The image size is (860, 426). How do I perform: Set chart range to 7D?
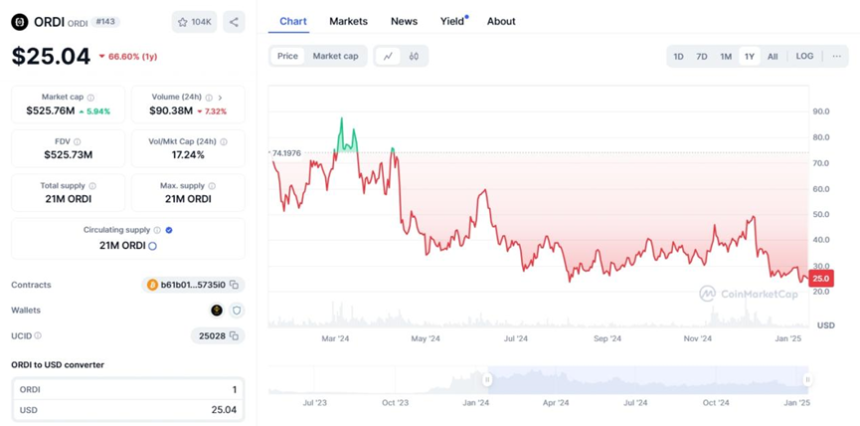coord(701,56)
